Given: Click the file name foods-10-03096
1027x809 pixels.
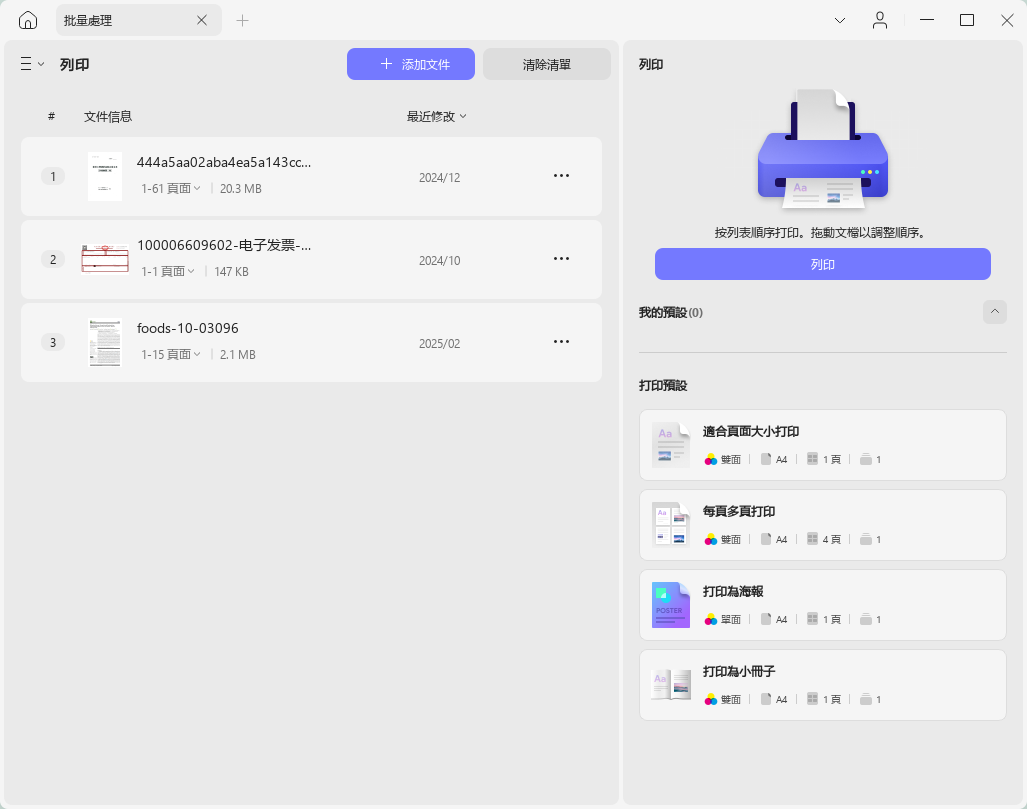Looking at the screenshot, I should 188,328.
